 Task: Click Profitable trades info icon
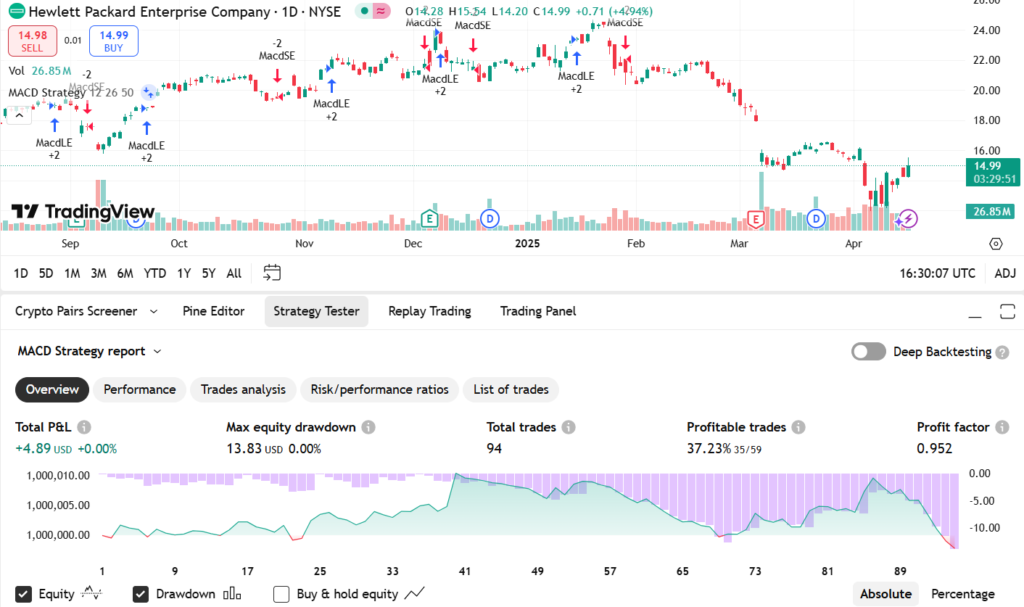pos(798,427)
